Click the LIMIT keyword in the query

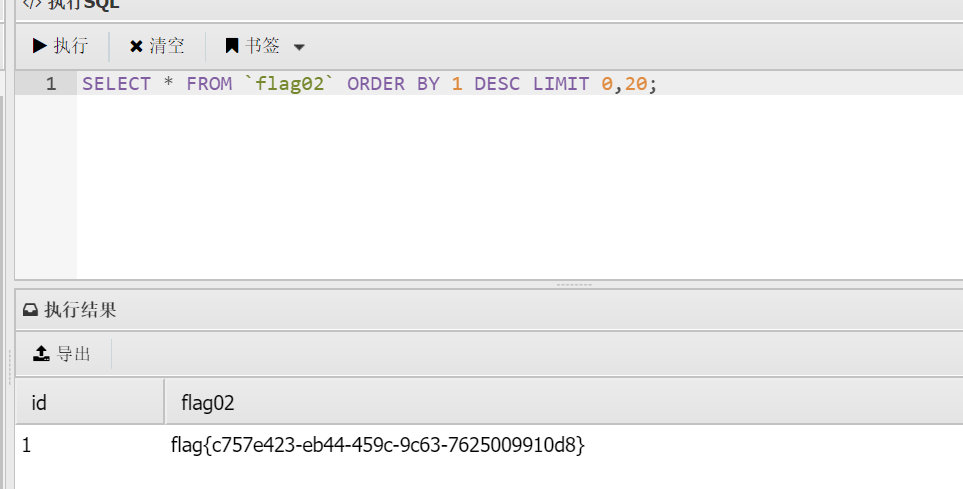click(x=561, y=84)
